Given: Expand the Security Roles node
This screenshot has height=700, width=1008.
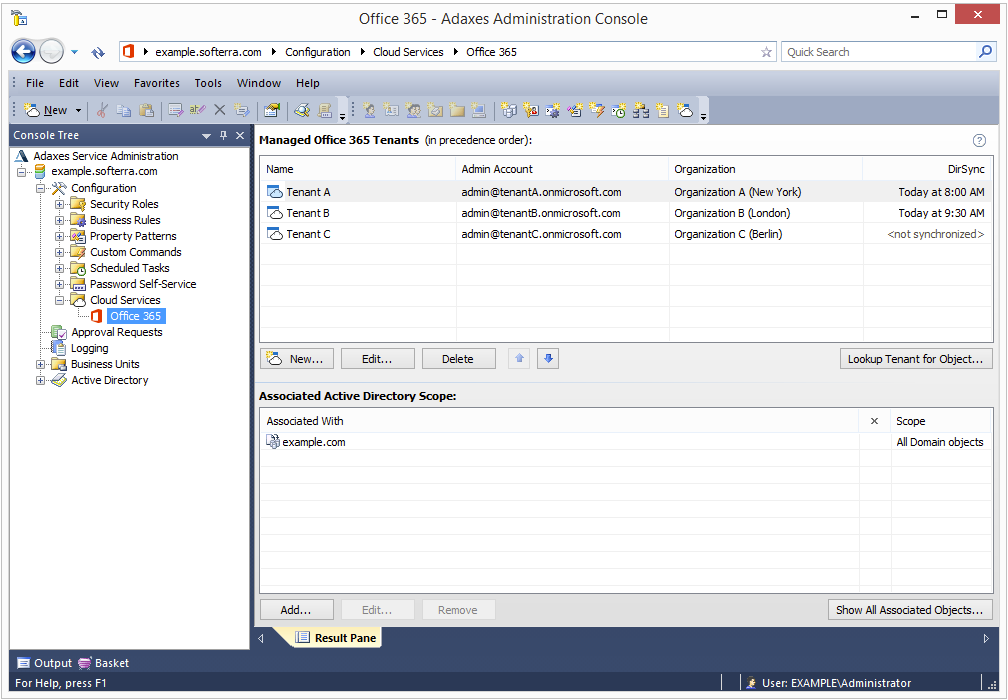Looking at the screenshot, I should point(59,204).
